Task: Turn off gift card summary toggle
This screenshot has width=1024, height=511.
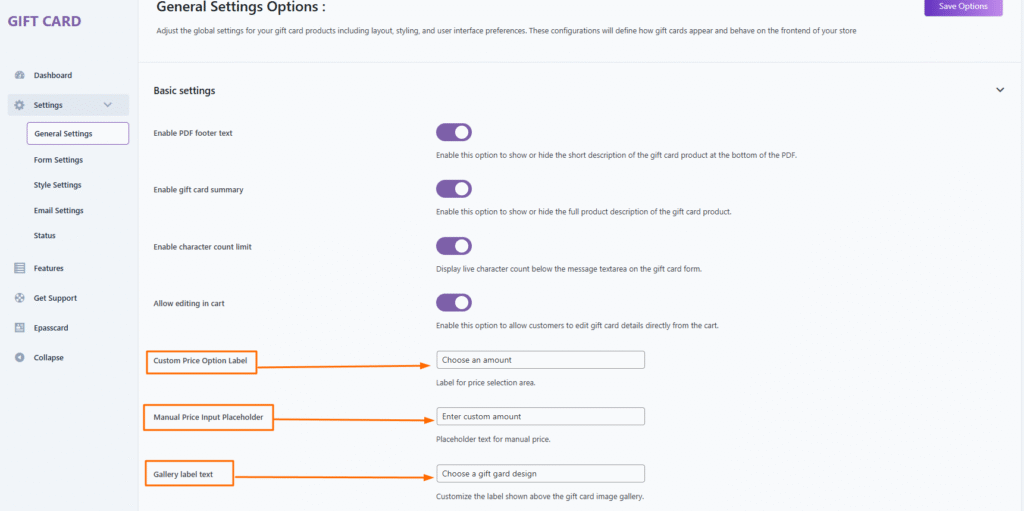Action: [x=453, y=189]
